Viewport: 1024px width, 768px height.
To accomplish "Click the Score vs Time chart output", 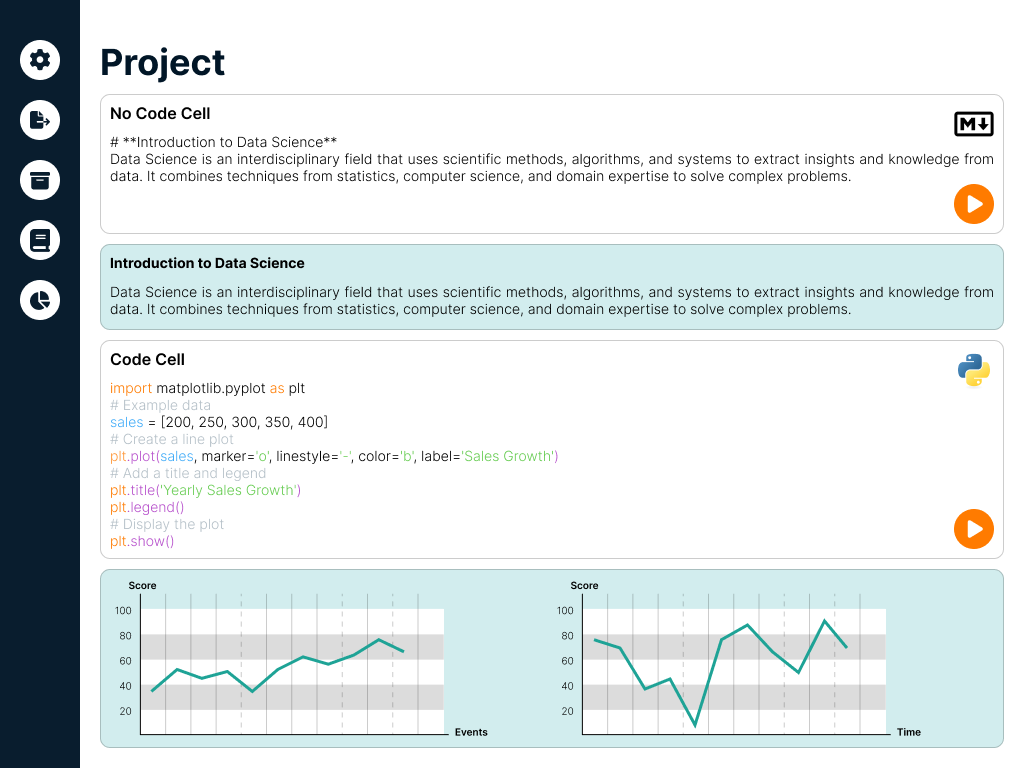I will 735,660.
